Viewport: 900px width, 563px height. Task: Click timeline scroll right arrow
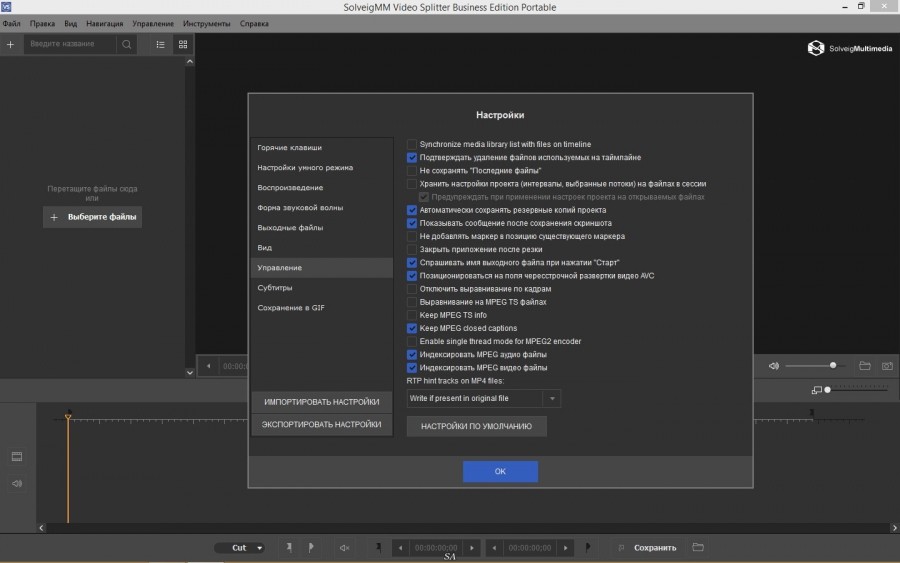[894, 527]
